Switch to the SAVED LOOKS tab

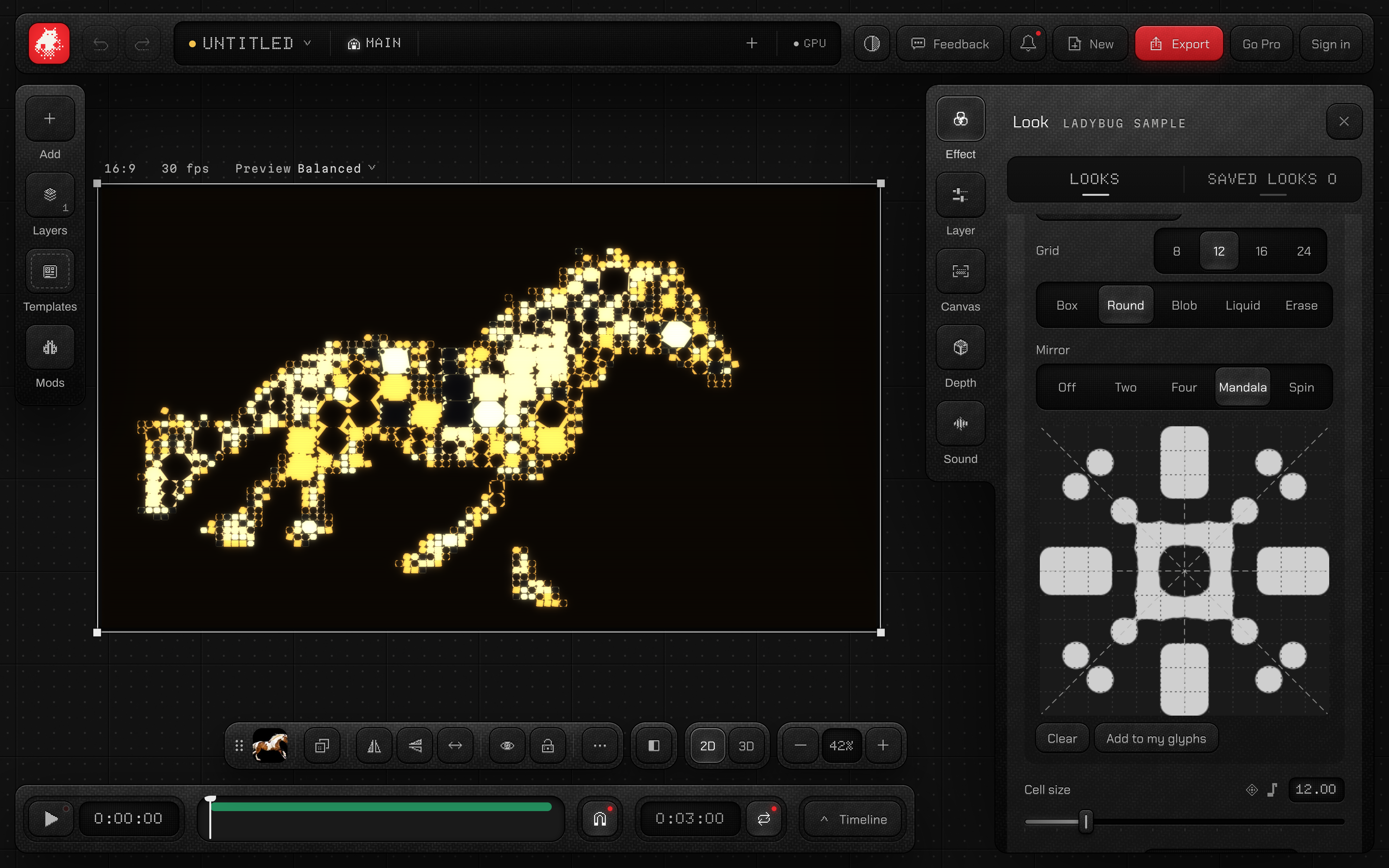[x=1272, y=179]
